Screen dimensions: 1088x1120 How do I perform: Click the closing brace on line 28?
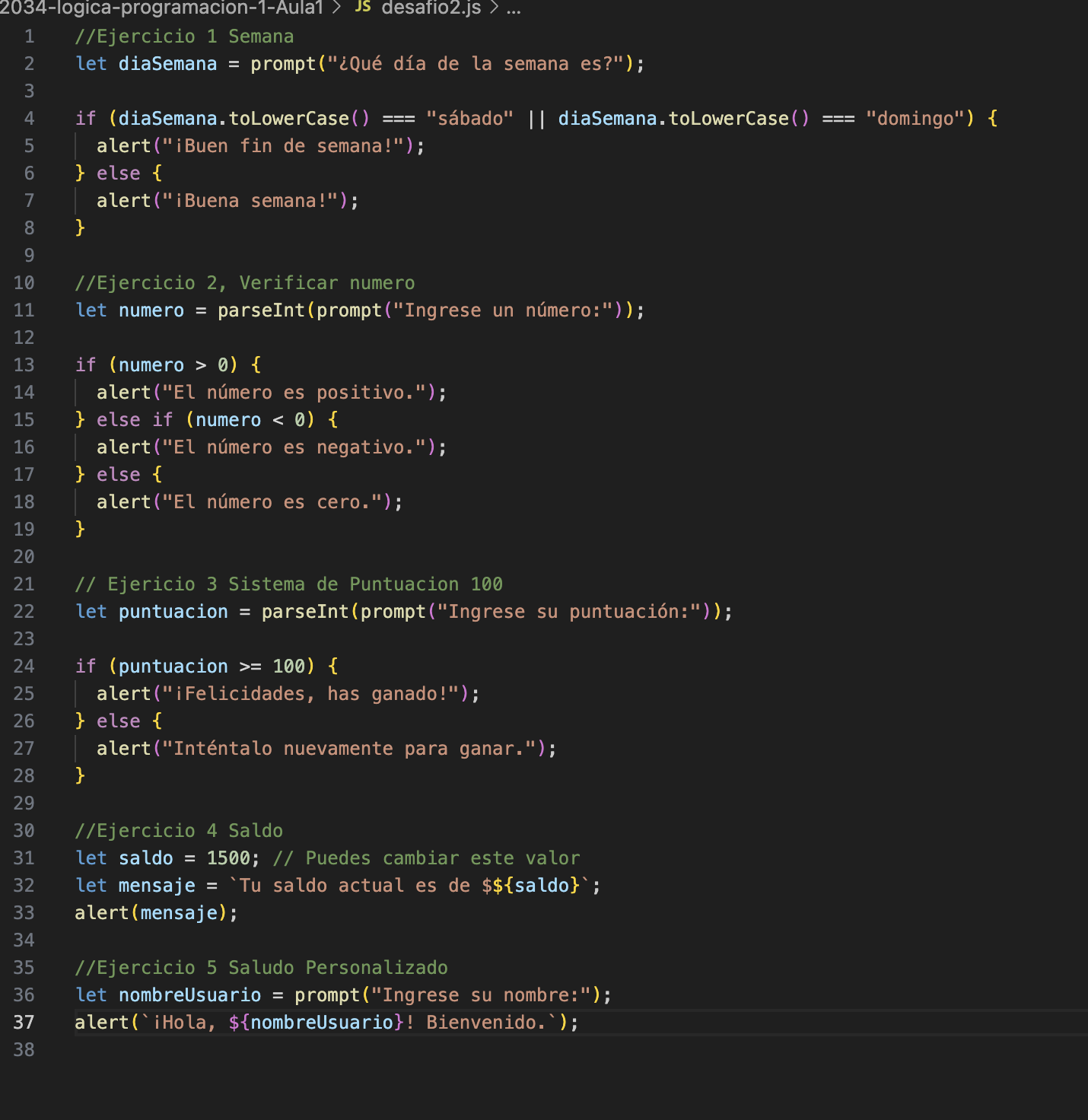(80, 776)
